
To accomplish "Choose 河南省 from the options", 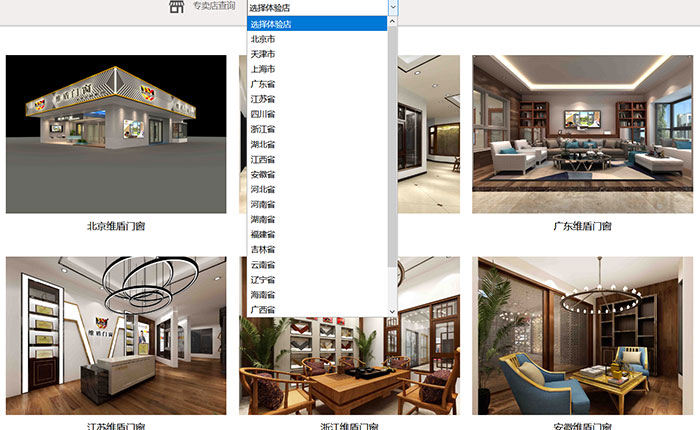I will [263, 204].
